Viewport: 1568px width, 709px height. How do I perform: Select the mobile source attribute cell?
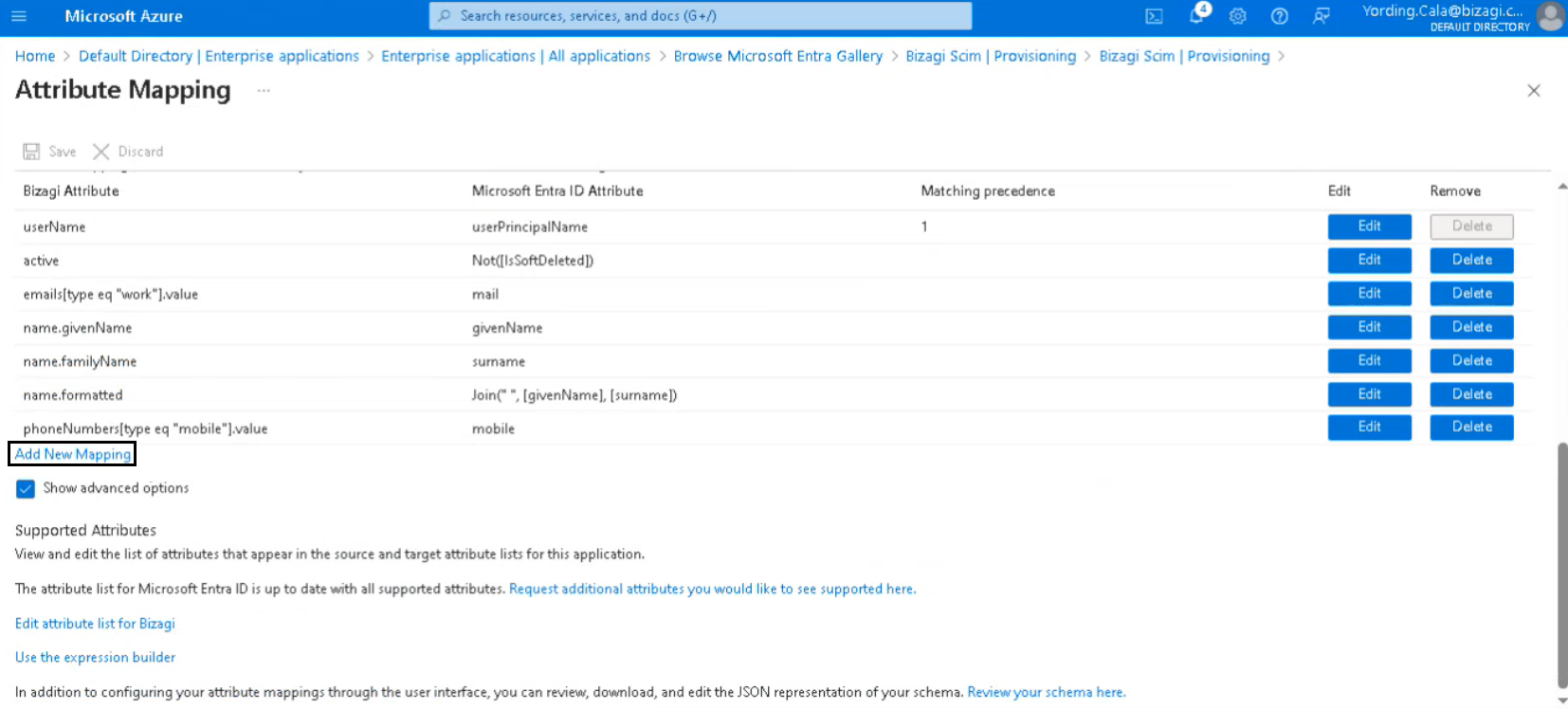(493, 429)
